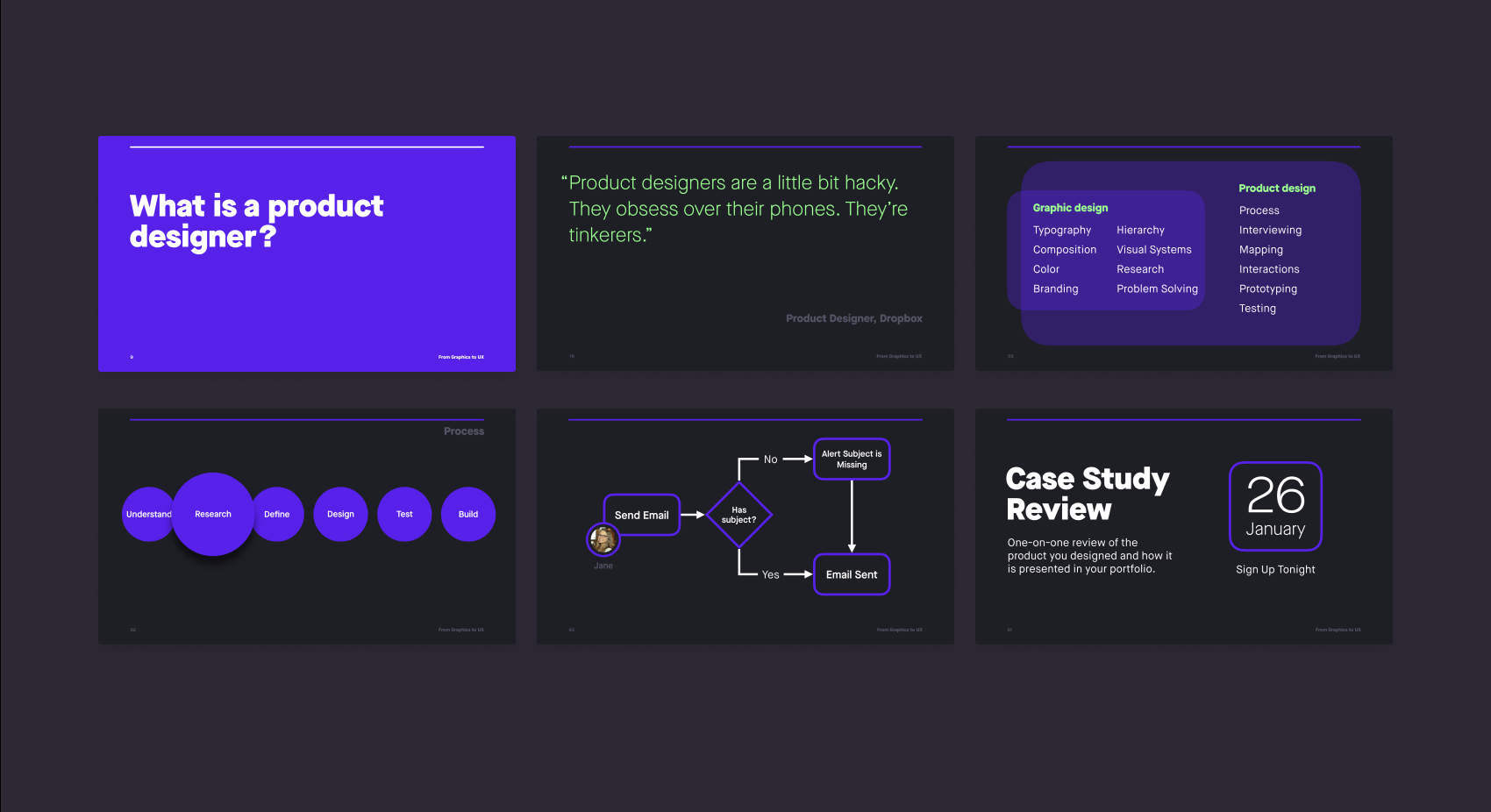The height and width of the screenshot is (812, 1491).
Task: Select the Research circle in the Process diagram
Action: (x=212, y=514)
